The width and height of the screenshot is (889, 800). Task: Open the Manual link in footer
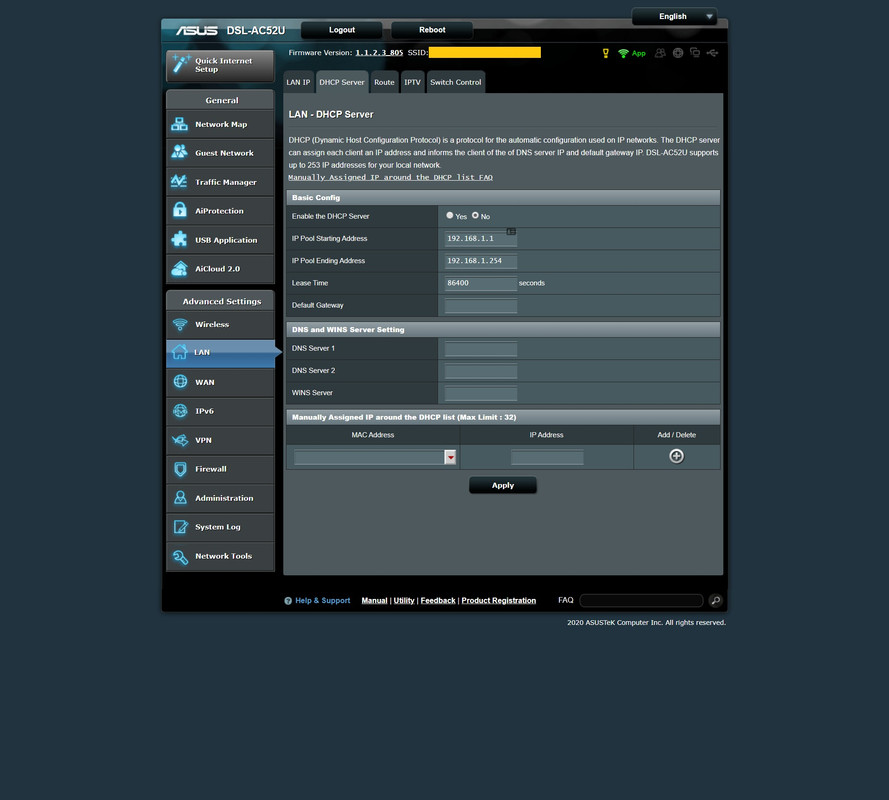374,600
